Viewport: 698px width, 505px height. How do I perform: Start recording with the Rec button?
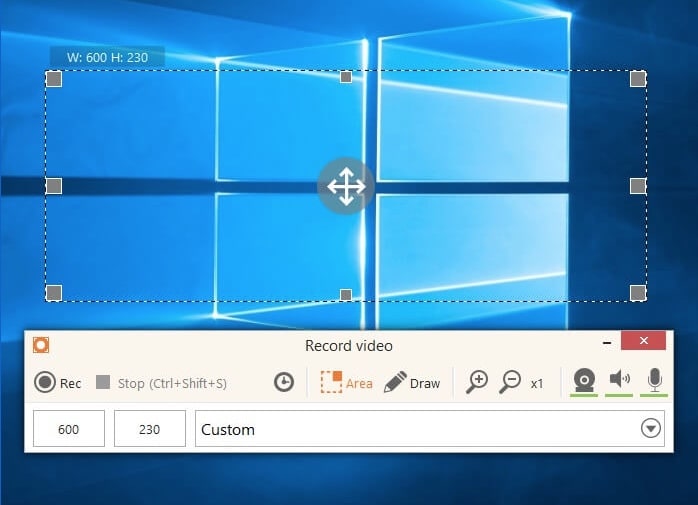57,383
